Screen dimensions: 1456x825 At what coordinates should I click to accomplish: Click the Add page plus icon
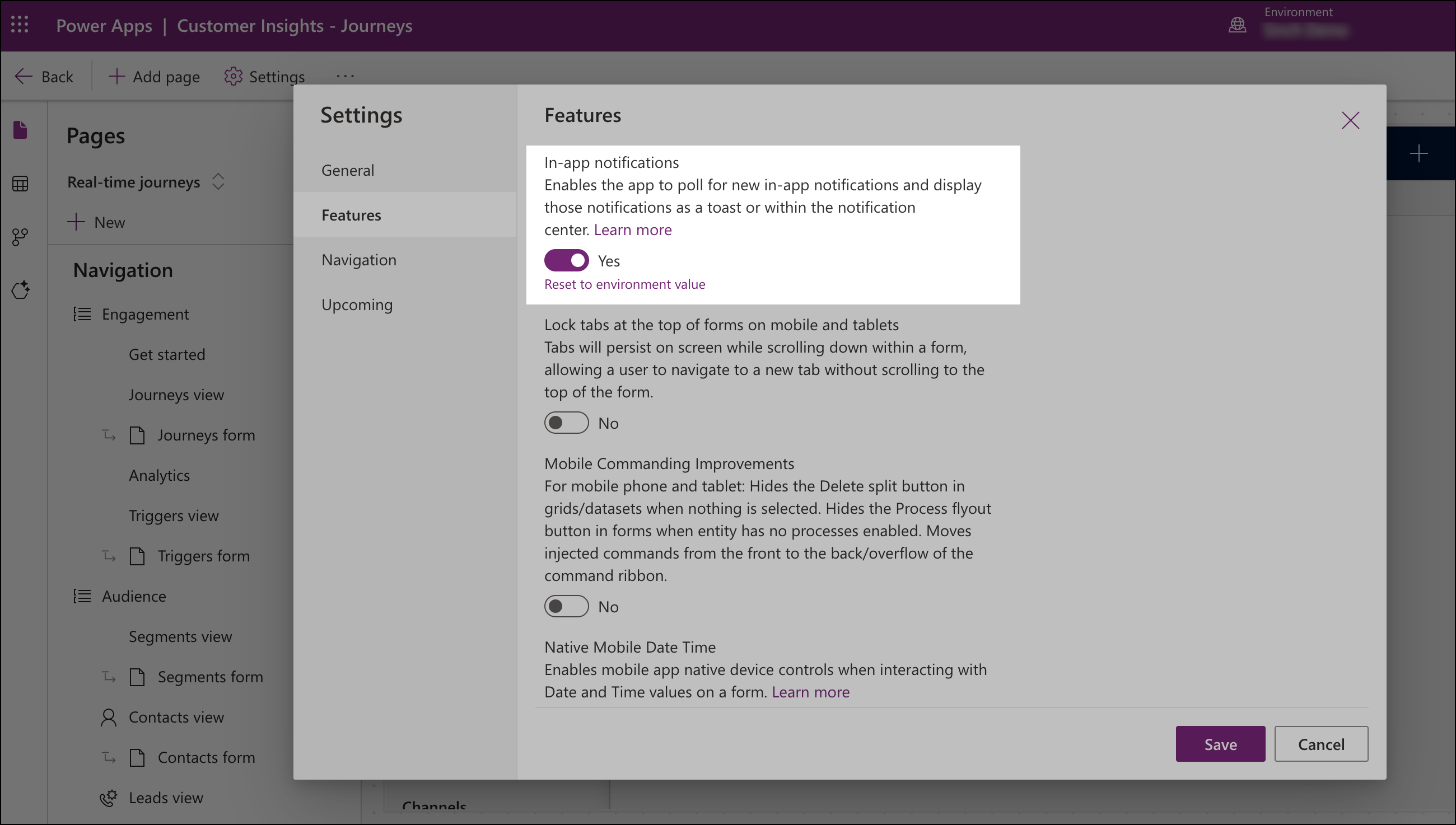point(116,77)
